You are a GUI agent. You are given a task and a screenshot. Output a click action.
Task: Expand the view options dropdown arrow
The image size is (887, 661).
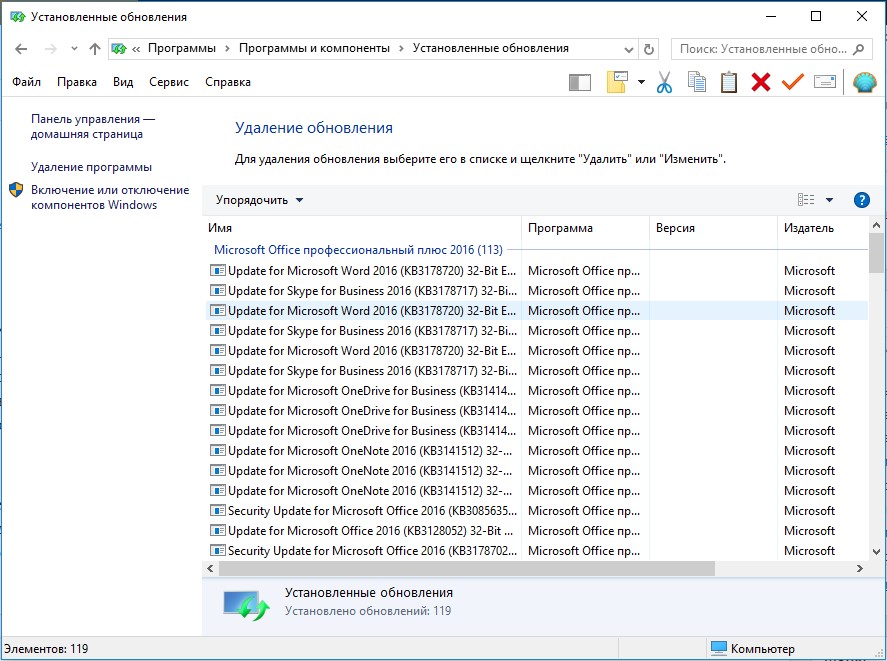(829, 200)
